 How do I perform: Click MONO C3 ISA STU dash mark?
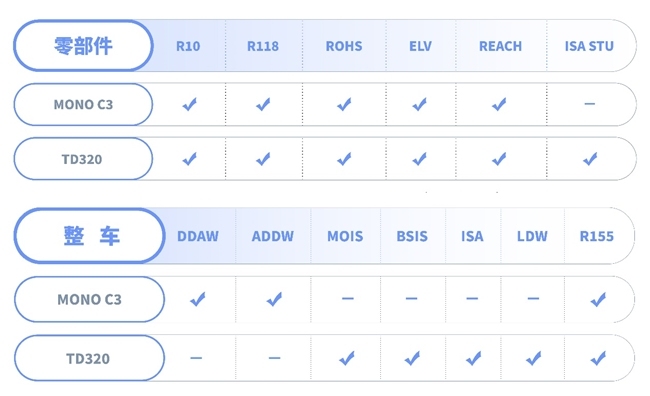589,104
